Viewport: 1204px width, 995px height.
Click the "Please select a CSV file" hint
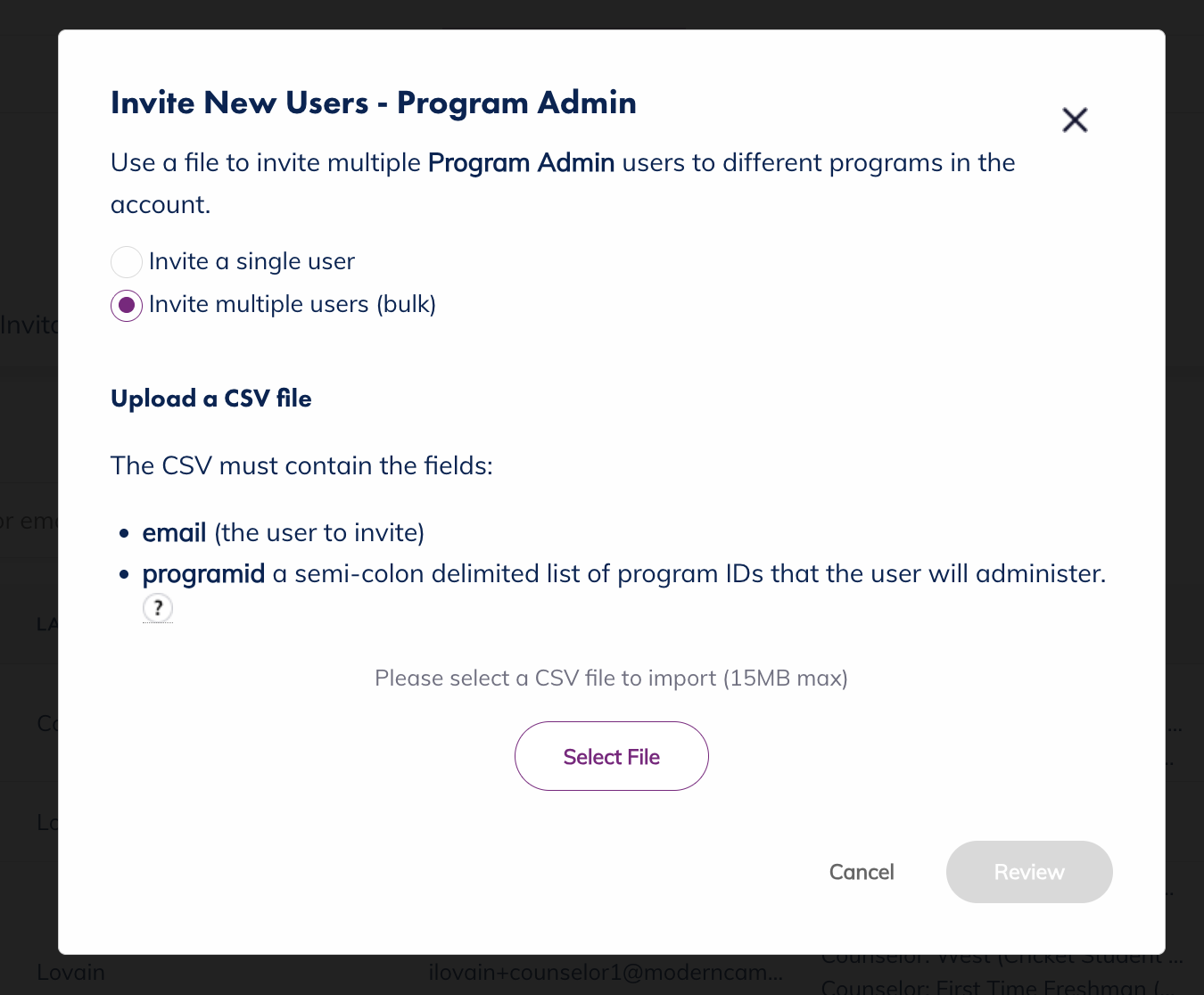[x=611, y=678]
